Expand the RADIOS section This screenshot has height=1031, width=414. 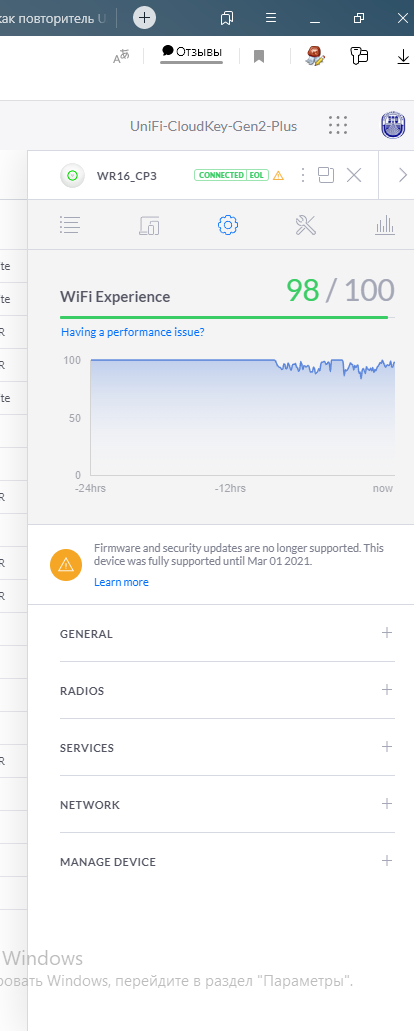pos(227,691)
